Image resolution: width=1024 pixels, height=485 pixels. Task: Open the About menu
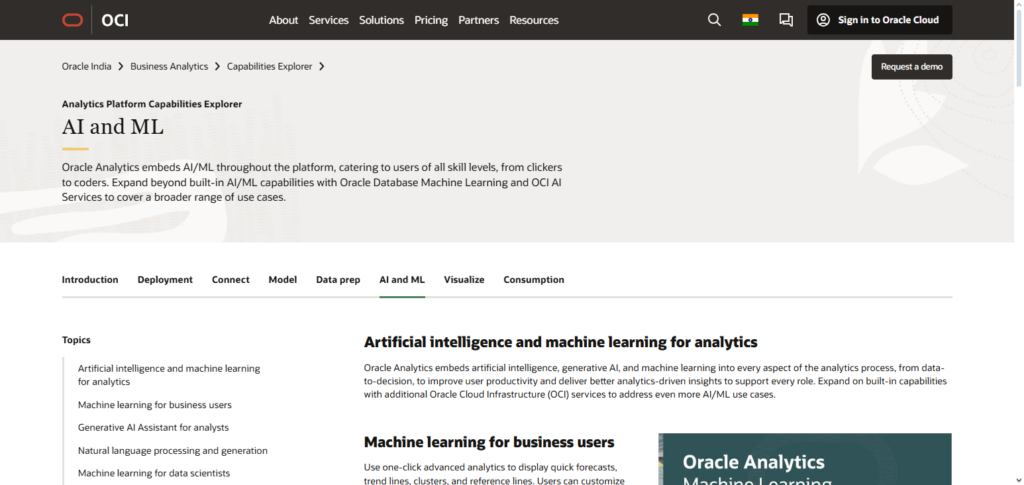tap(283, 20)
